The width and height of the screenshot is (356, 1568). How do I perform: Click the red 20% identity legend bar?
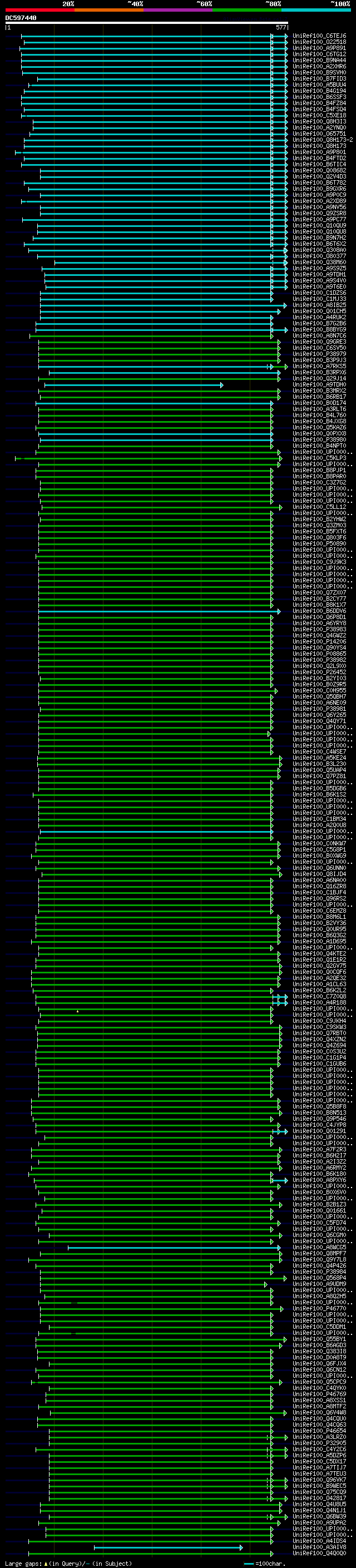click(39, 10)
